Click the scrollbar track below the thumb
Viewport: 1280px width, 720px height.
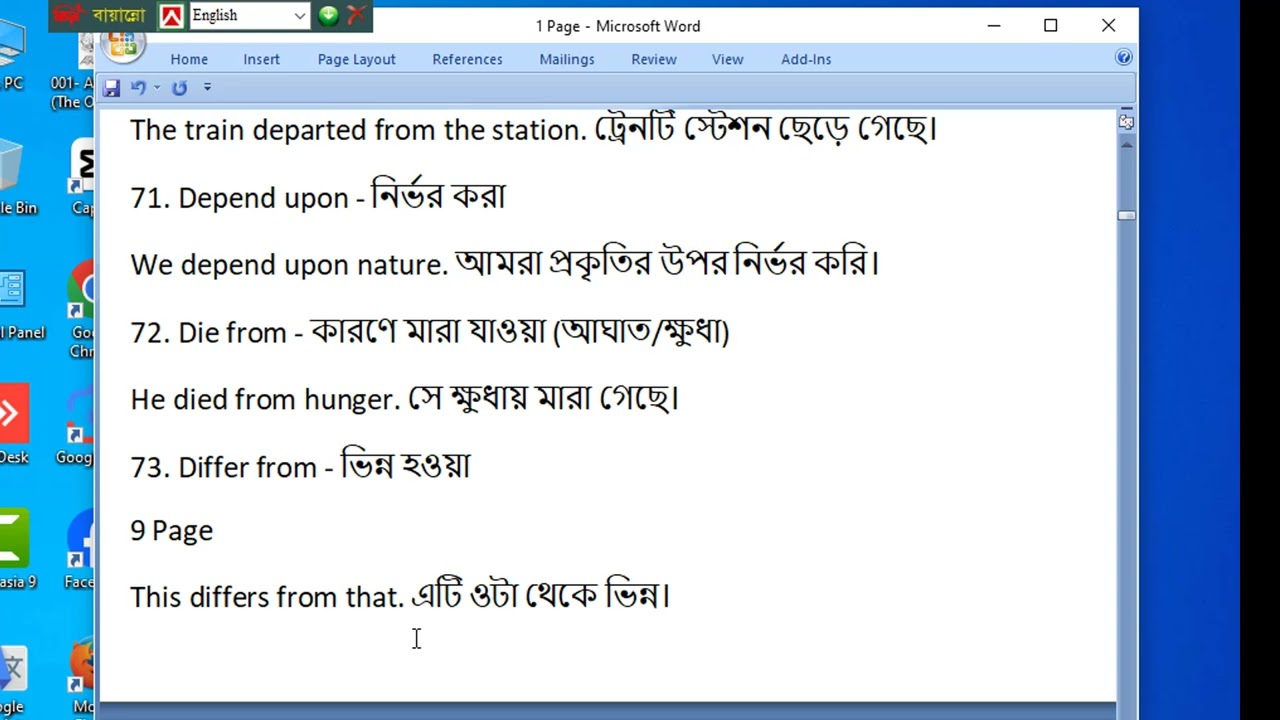point(1127,460)
